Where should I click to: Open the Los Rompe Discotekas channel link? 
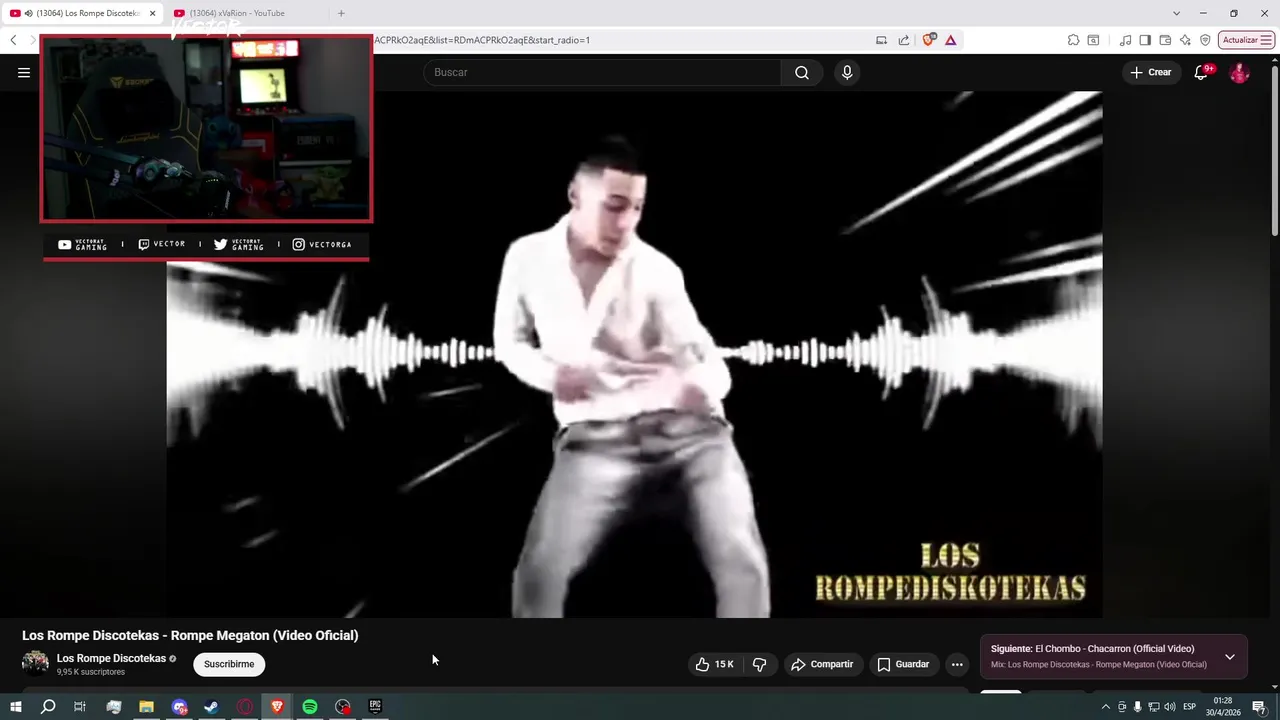(111, 658)
